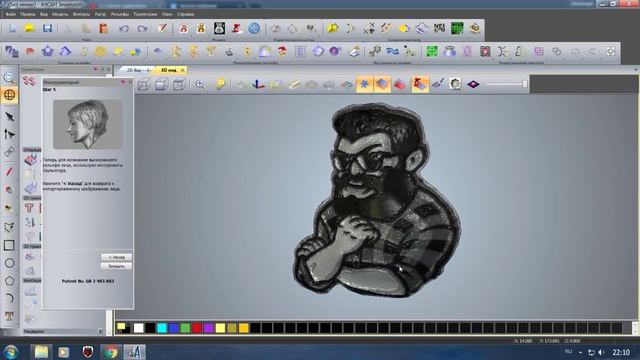Select the red color swatch in palette

(197, 328)
